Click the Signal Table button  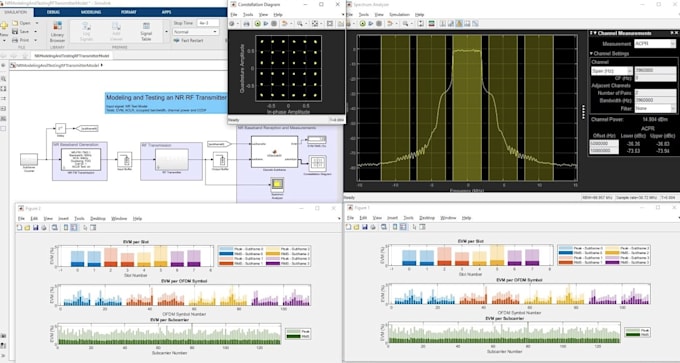coord(146,32)
